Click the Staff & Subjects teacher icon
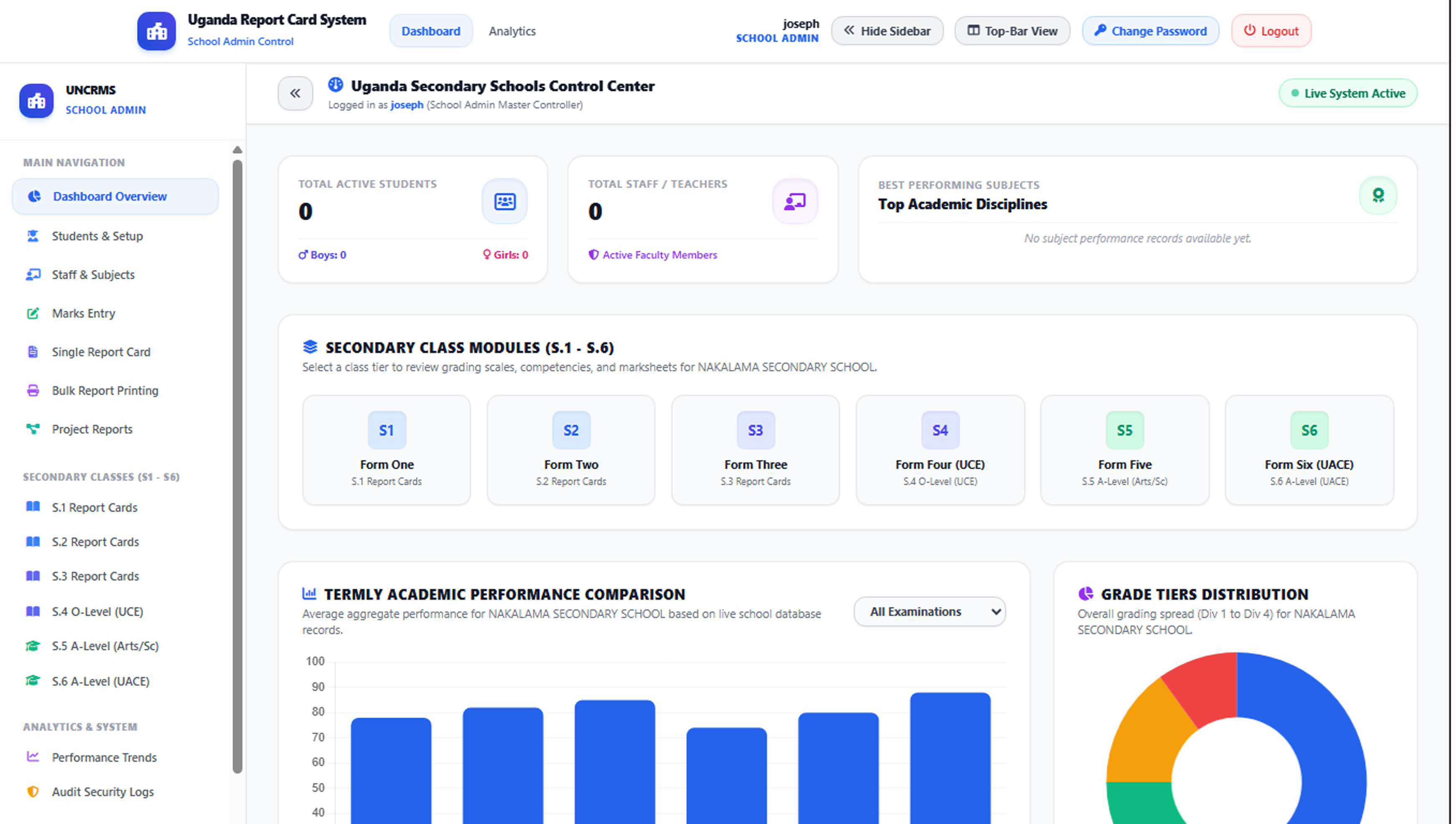 (33, 275)
